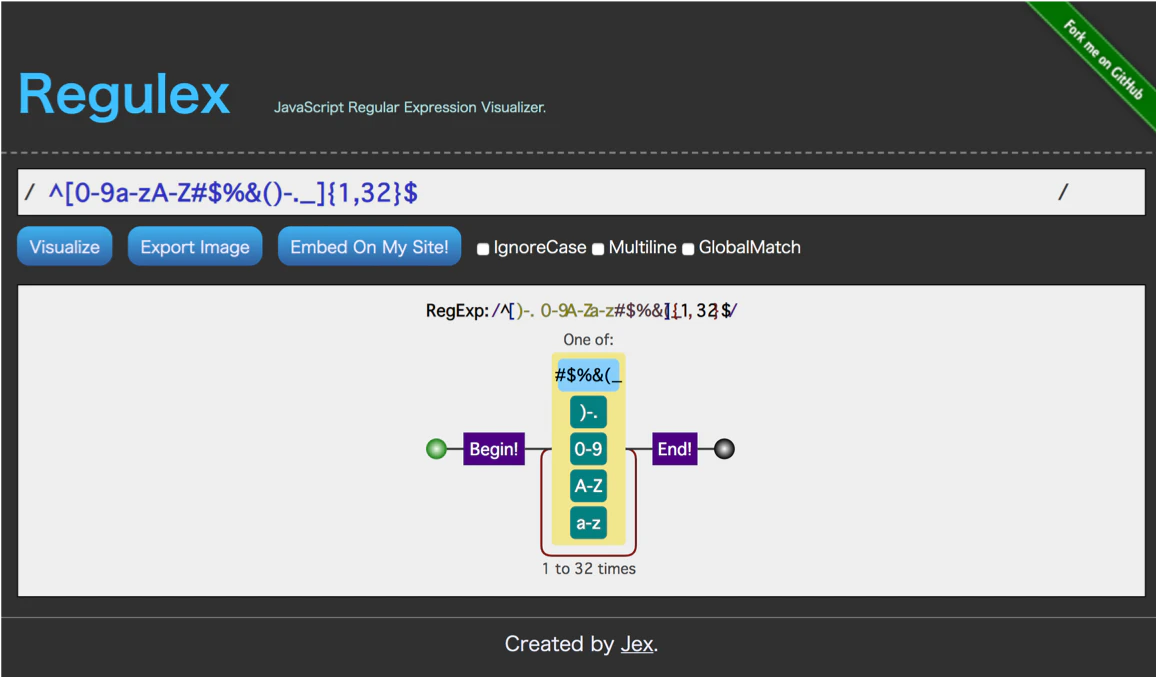
Task: Enable the IgnoreCase checkbox
Action: 483,249
